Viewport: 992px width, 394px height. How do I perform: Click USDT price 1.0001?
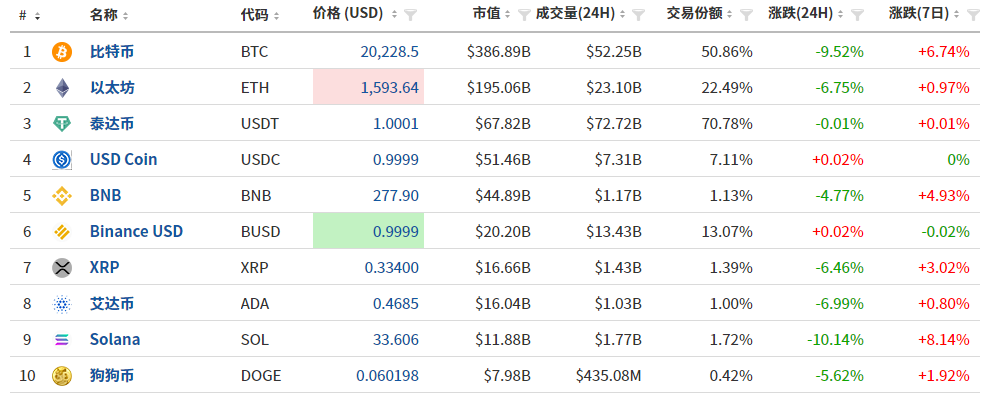(395, 124)
